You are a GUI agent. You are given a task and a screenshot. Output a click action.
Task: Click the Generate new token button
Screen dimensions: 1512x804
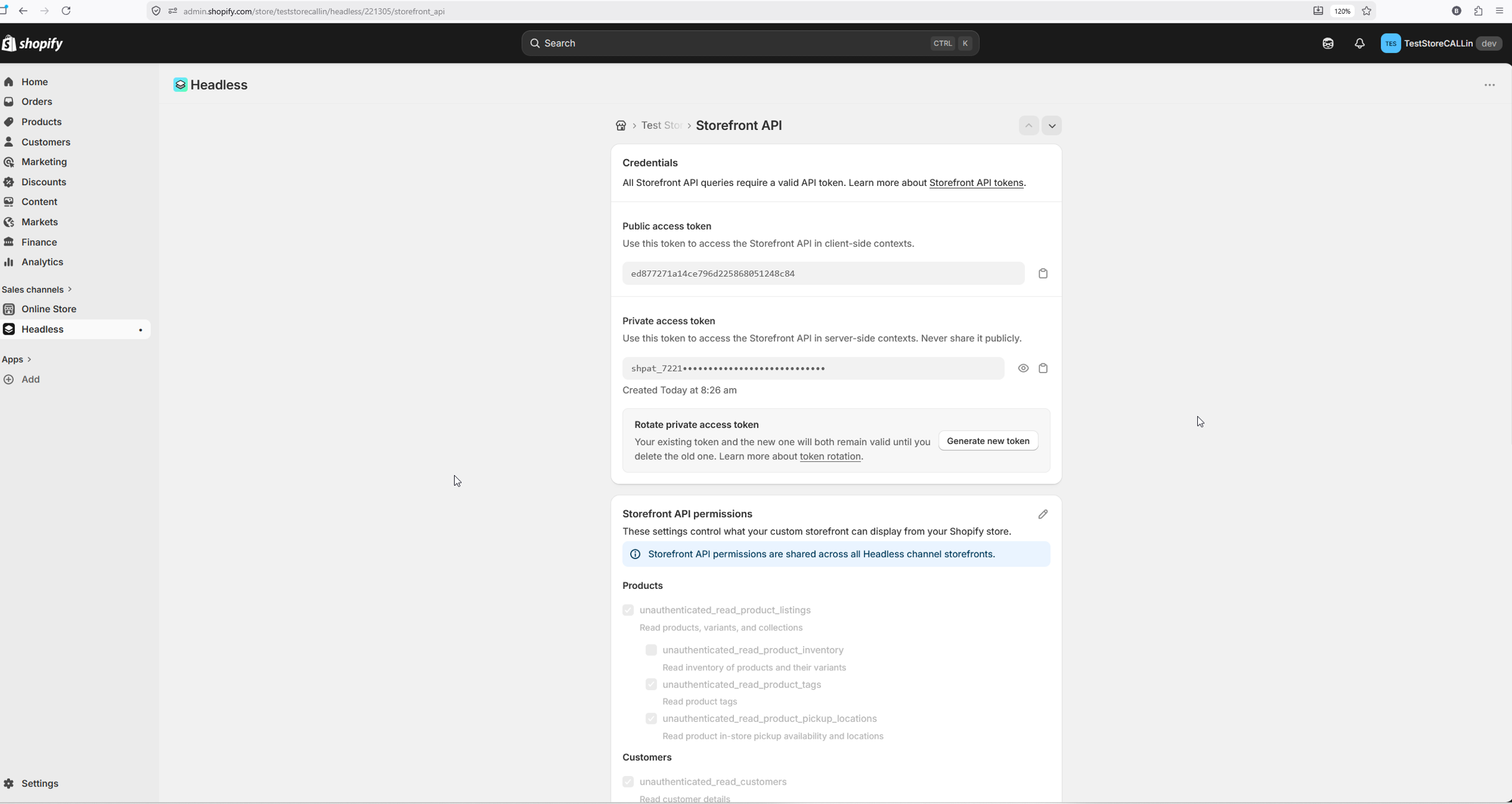(988, 441)
